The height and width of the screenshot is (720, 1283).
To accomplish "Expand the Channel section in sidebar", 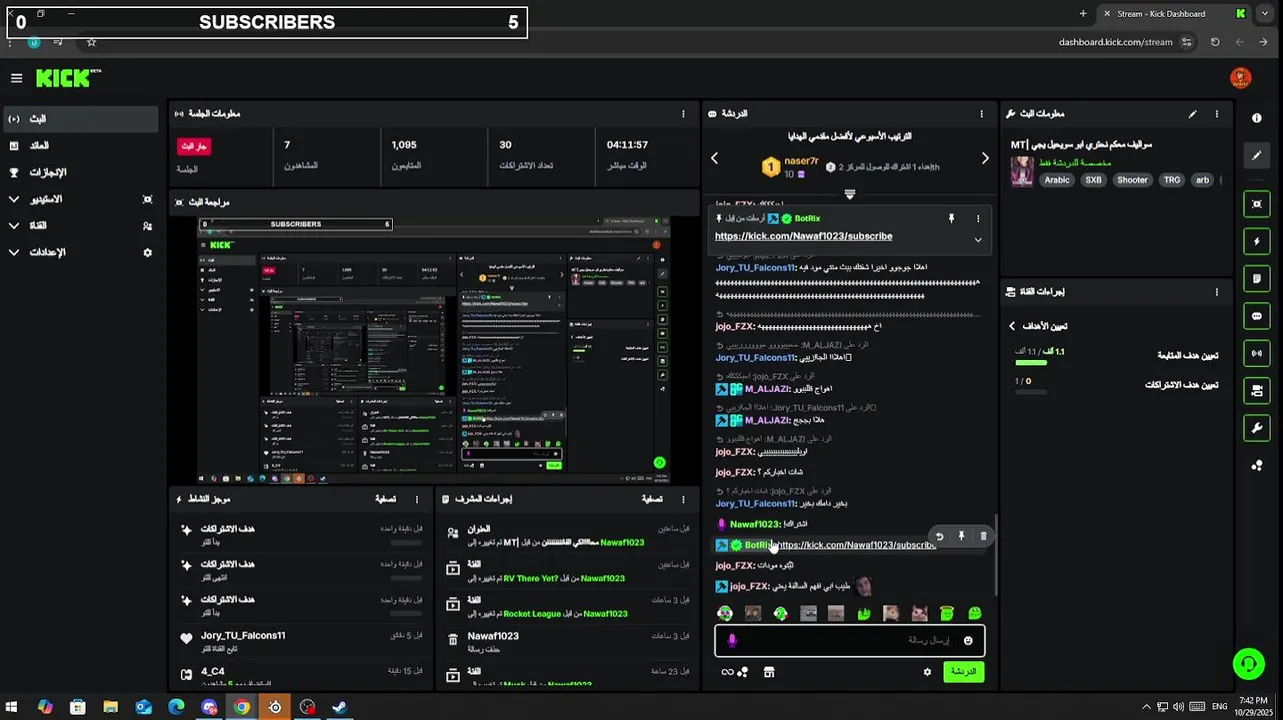I will point(80,226).
